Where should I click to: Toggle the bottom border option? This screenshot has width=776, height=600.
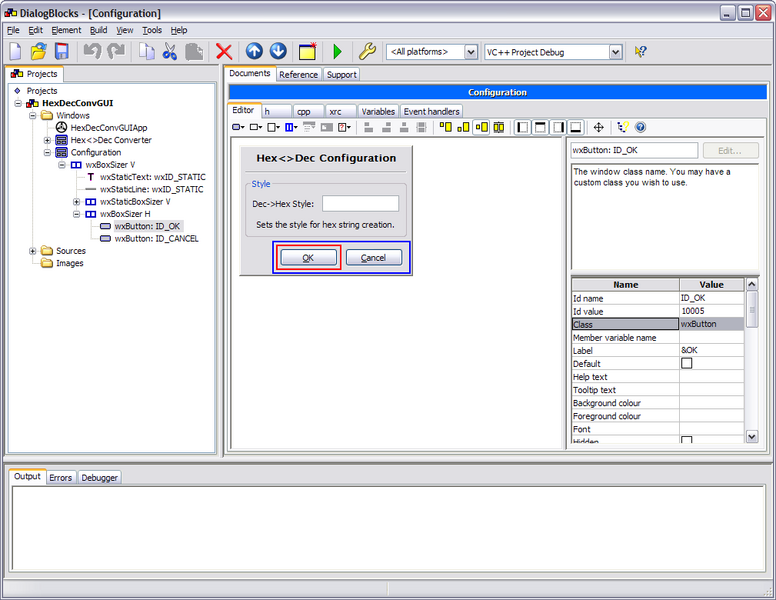[576, 127]
